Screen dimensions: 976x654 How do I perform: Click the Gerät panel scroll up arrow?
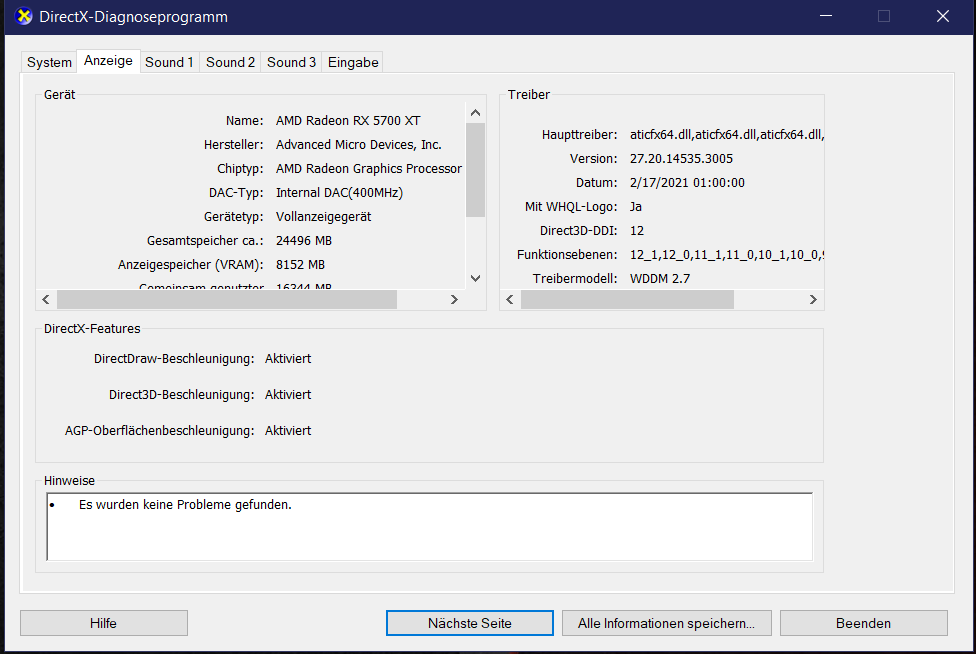pos(476,113)
